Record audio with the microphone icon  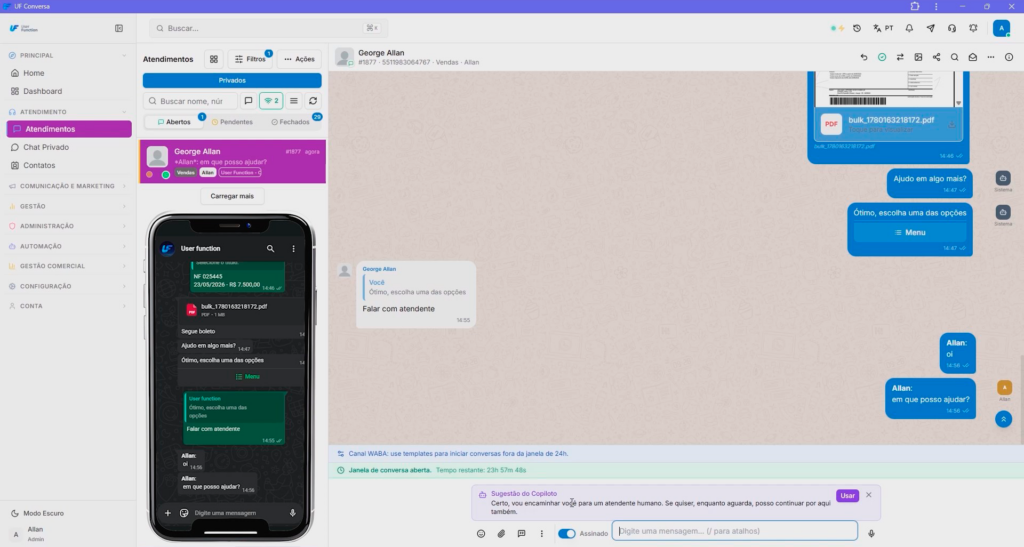click(871, 533)
